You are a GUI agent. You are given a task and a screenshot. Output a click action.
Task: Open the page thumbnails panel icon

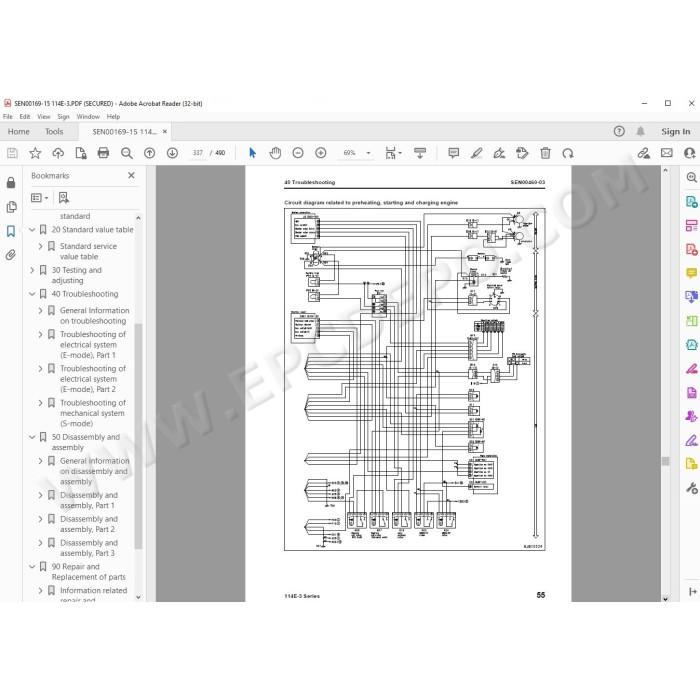(x=11, y=207)
